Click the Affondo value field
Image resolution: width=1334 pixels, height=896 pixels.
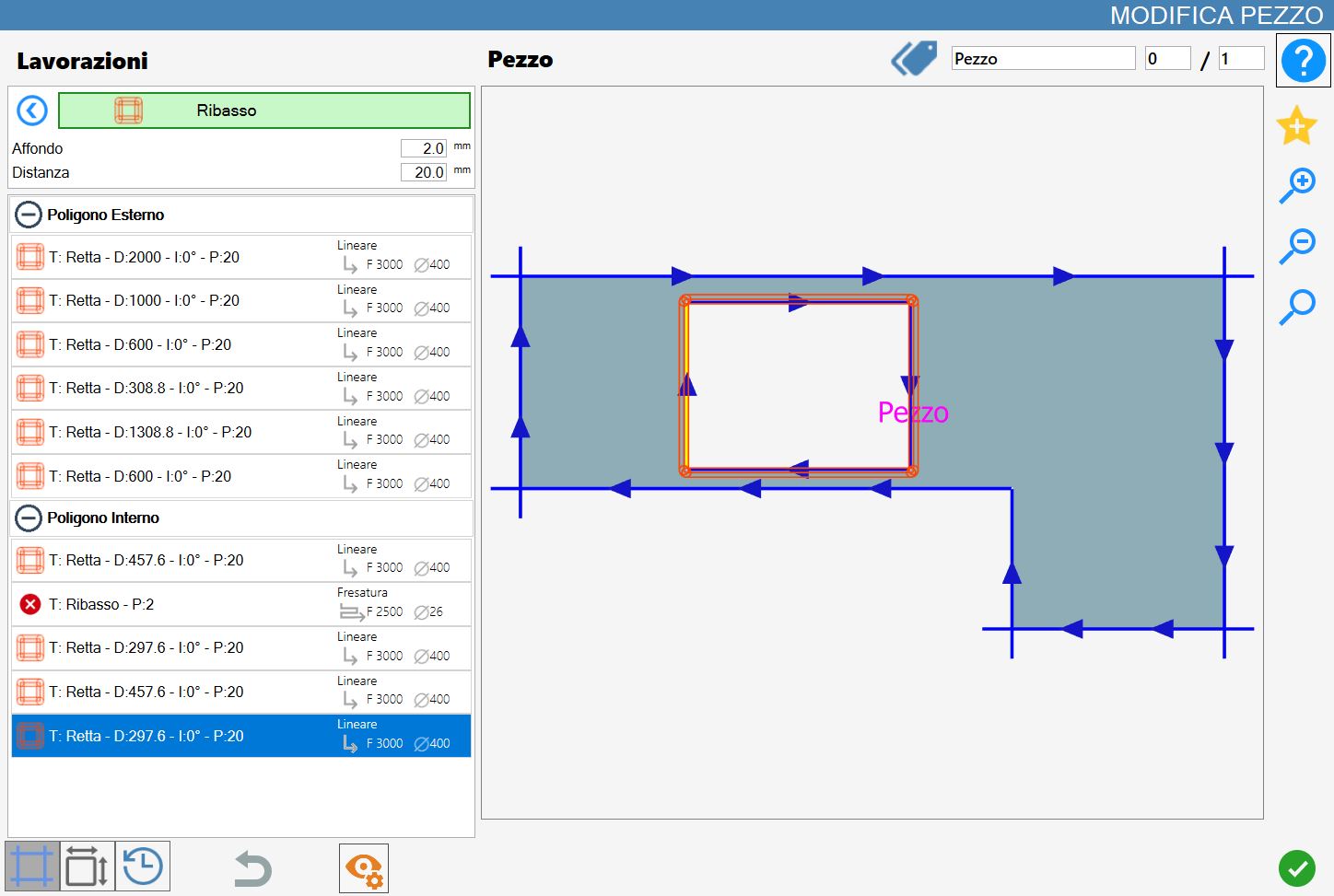tap(424, 148)
